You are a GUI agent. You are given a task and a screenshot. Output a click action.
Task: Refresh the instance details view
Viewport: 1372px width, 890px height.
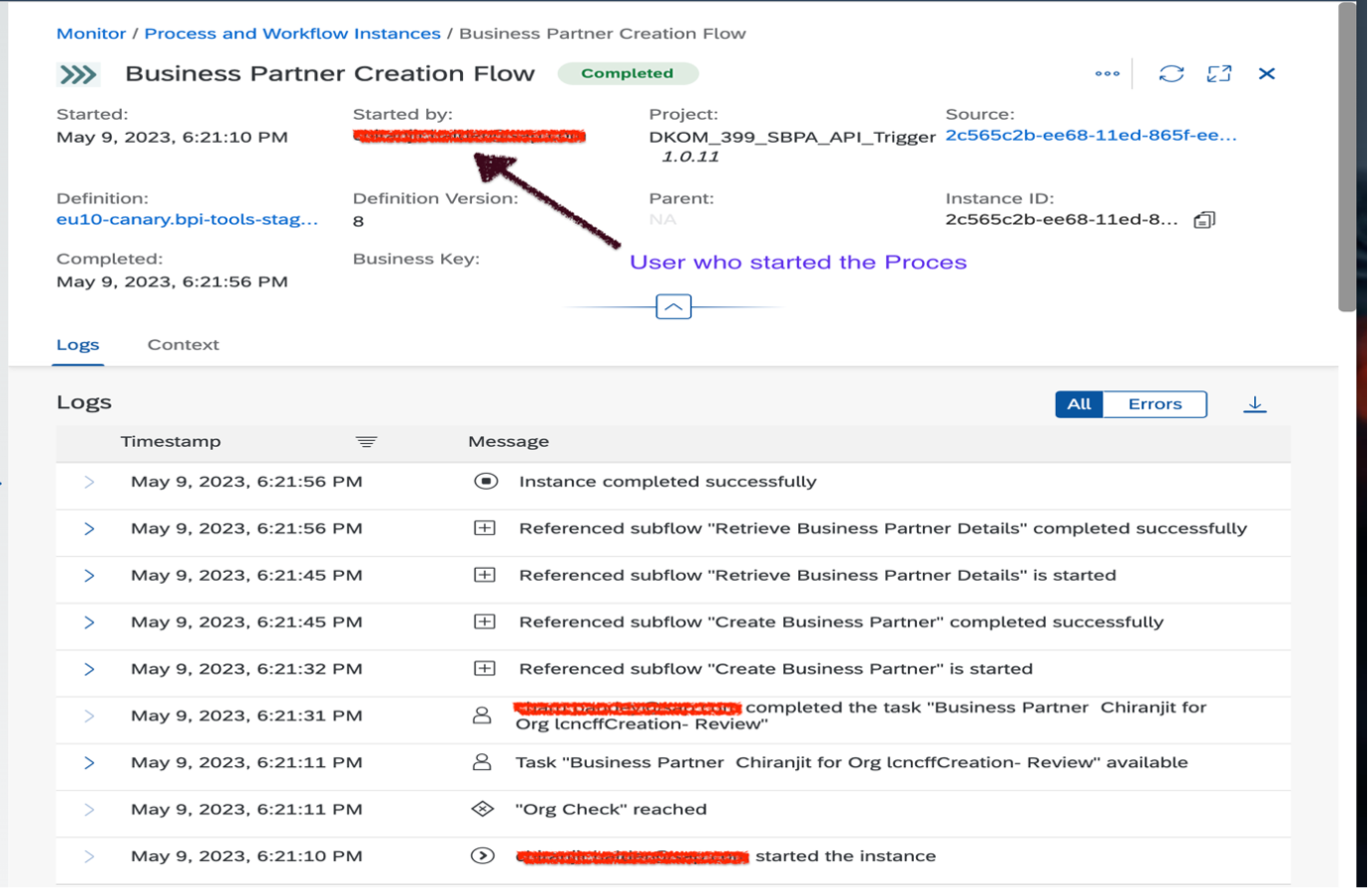(1171, 72)
